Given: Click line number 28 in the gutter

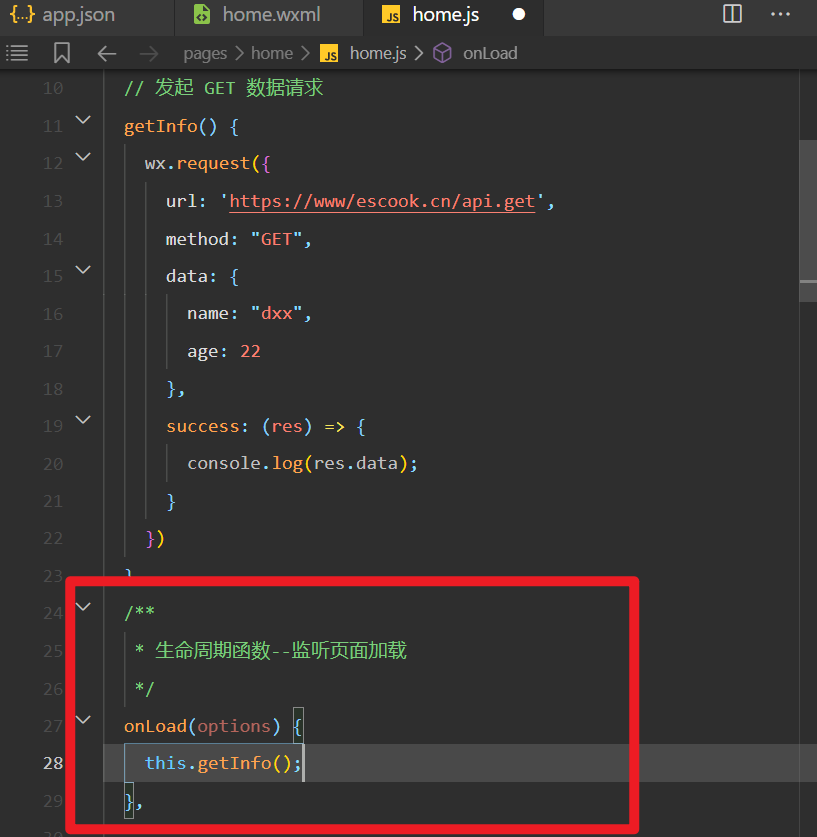Looking at the screenshot, I should [53, 763].
